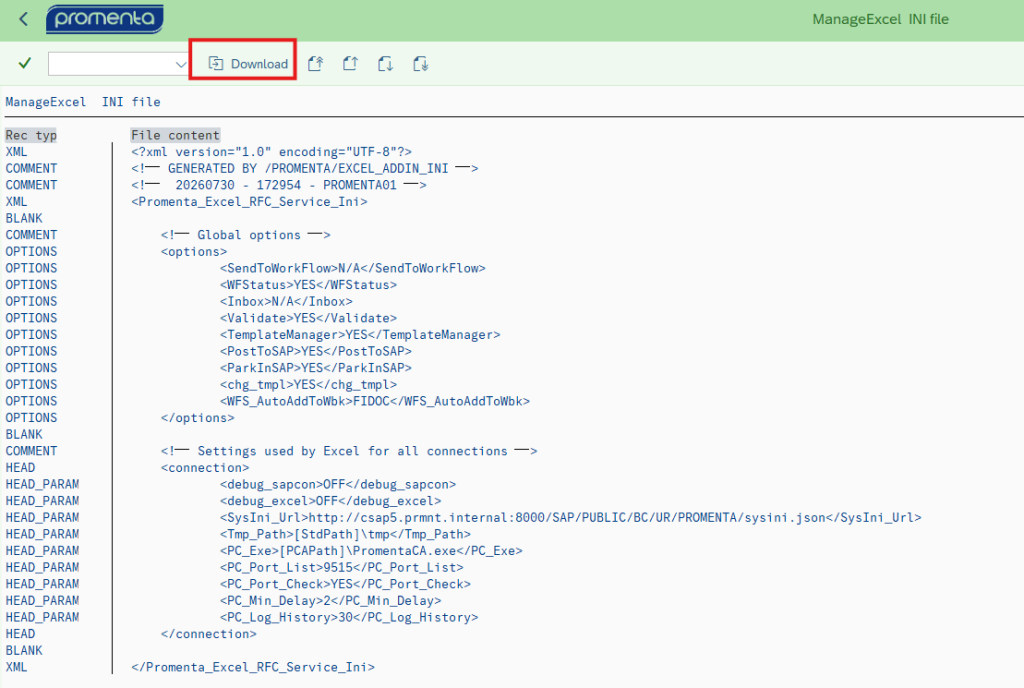Open the command field dropdown arrow
The image size is (1024, 688).
tap(181, 64)
